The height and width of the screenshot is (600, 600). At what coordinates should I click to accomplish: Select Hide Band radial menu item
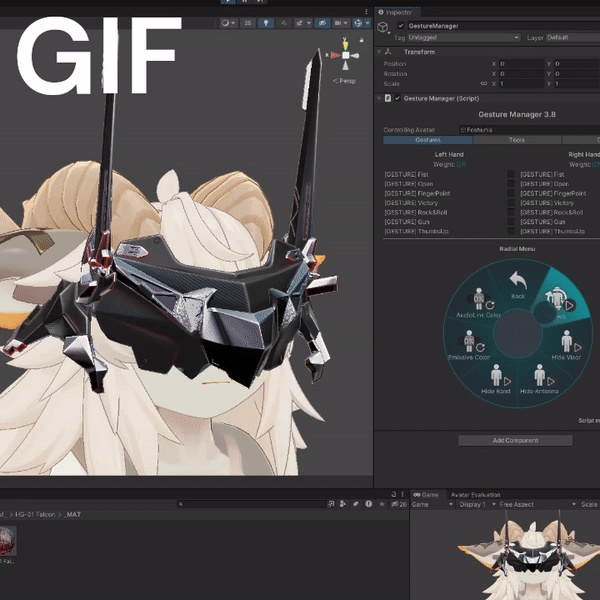click(x=496, y=379)
